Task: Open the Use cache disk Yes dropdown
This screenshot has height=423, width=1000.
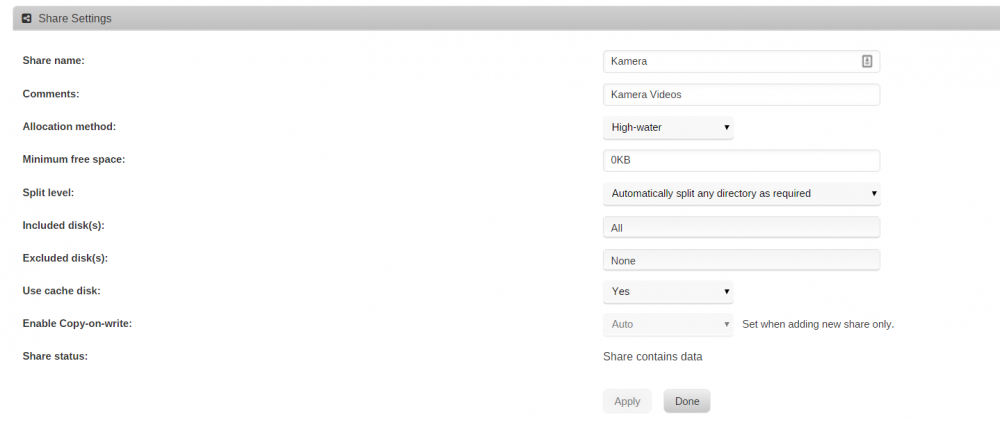Action: tap(668, 292)
